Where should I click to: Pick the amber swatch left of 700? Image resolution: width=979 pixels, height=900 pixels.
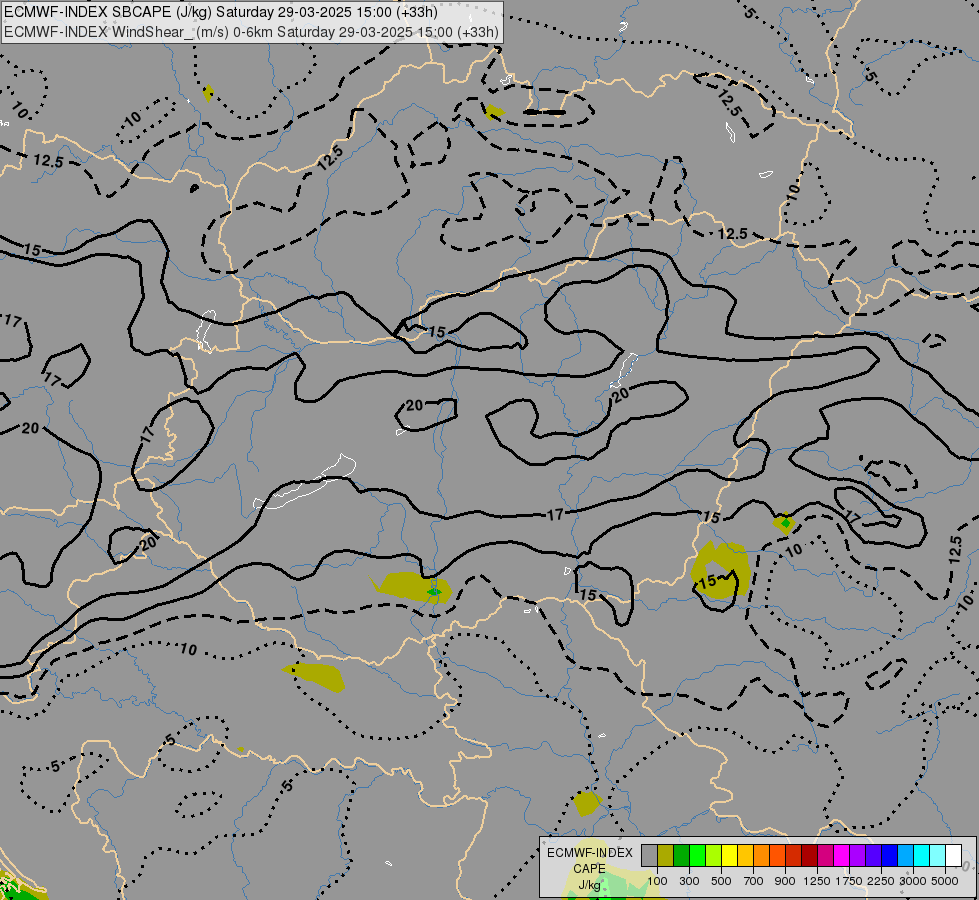745,856
